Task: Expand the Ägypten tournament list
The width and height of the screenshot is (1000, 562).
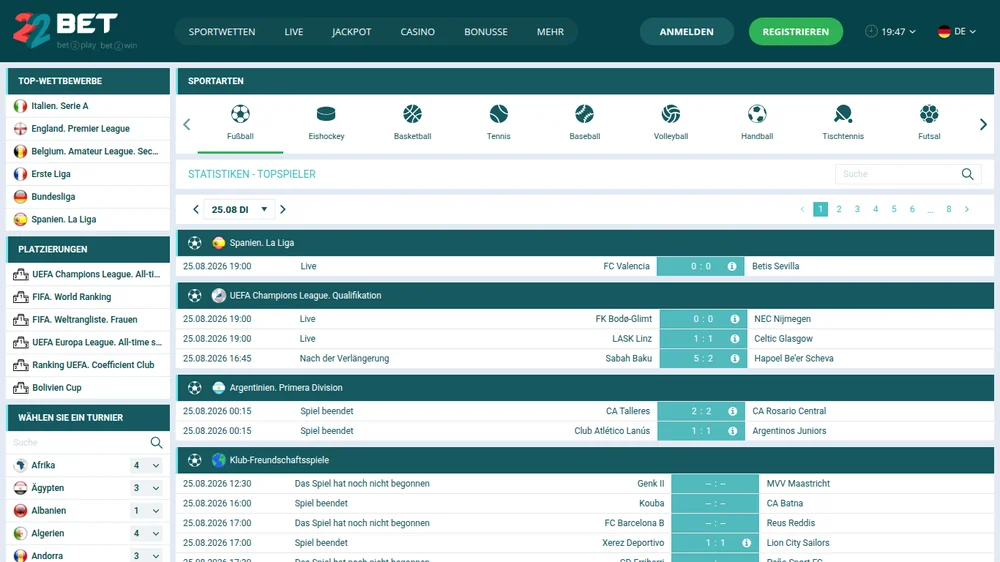Action: (x=156, y=488)
